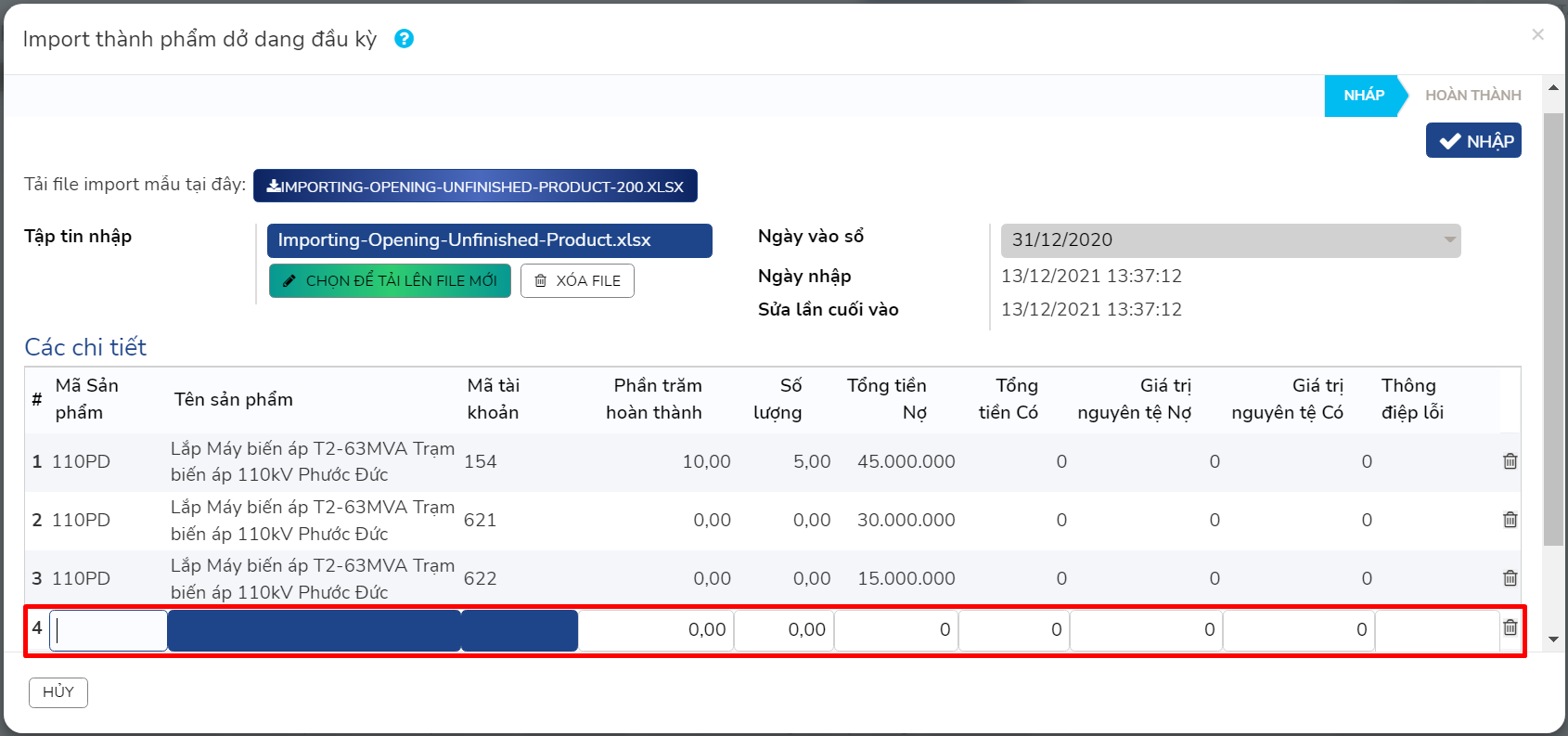Select account cell 154 in row 1
1568x736 pixels.
click(481, 461)
